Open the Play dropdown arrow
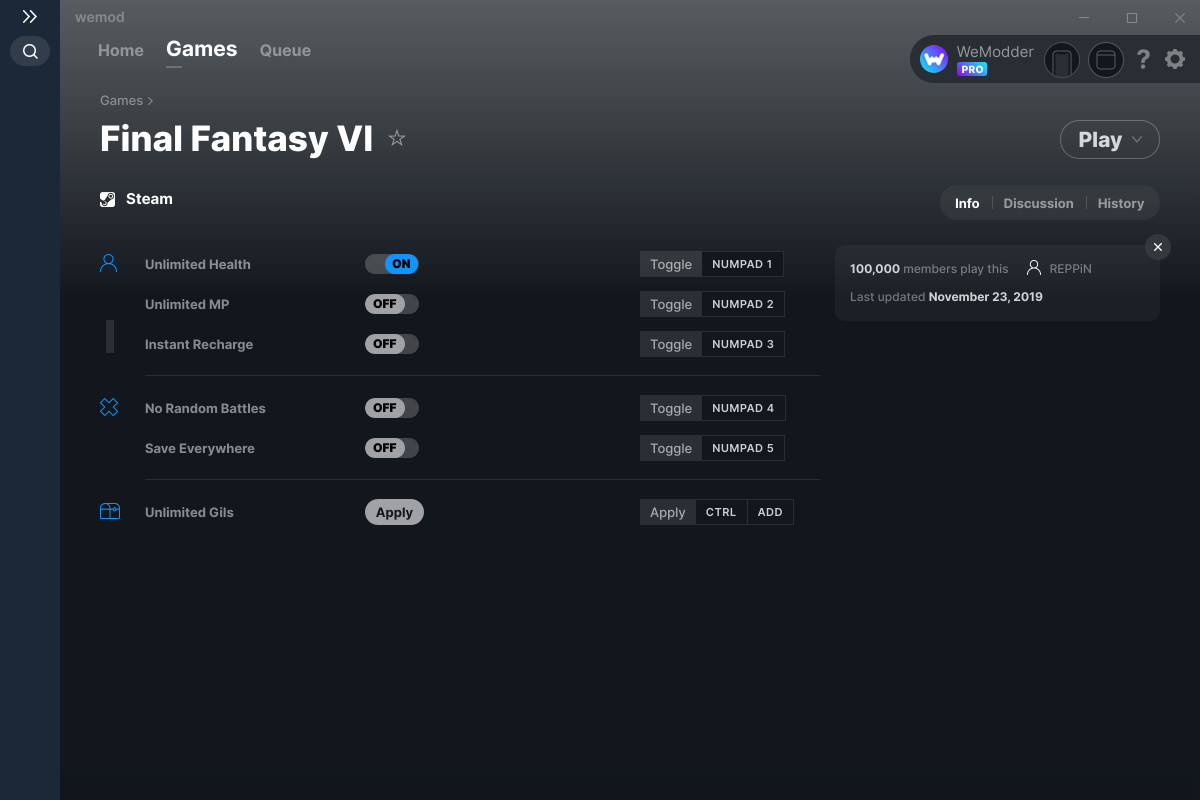This screenshot has height=800, width=1200. (x=1137, y=140)
